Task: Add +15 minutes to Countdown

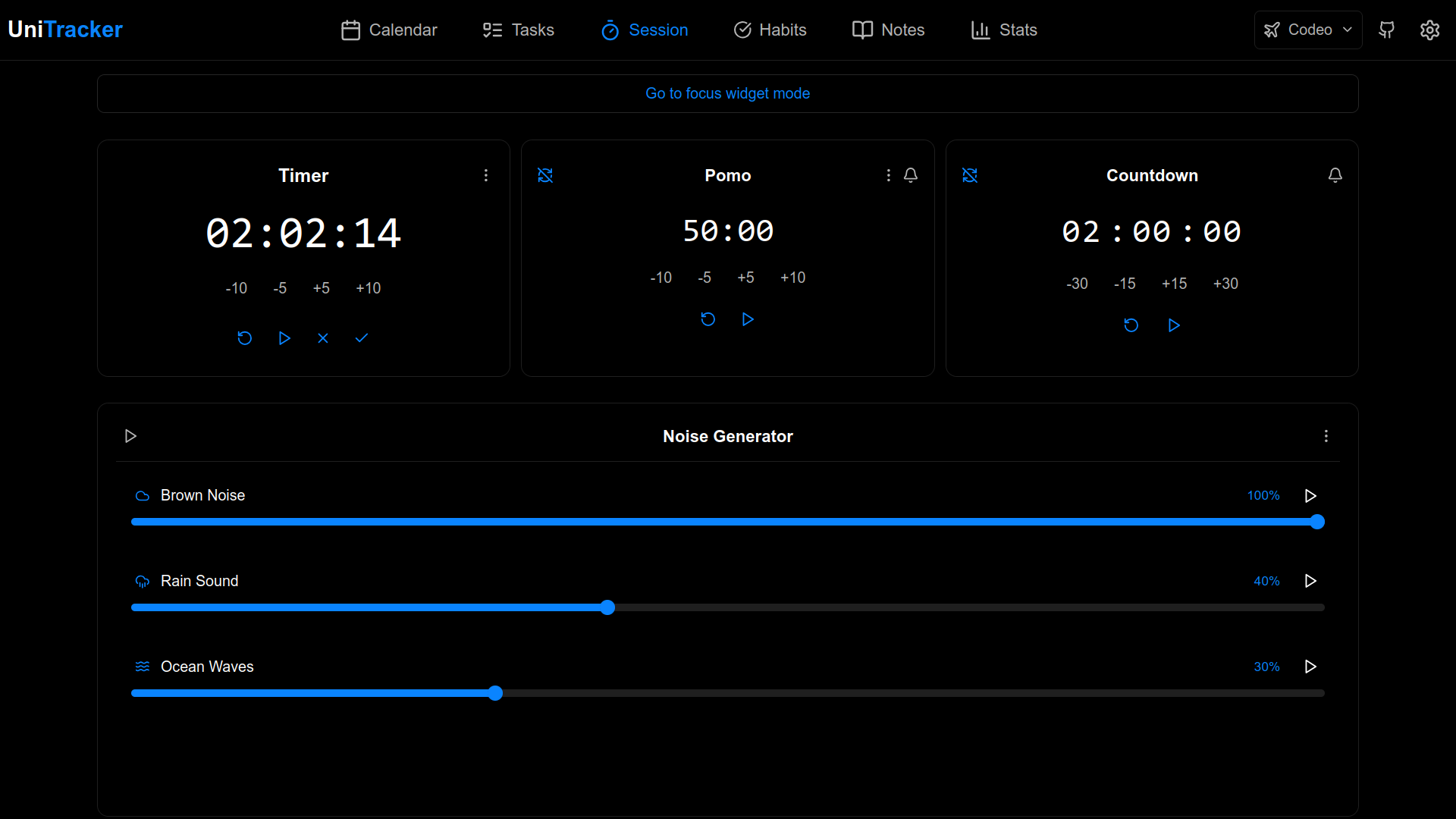Action: [x=1174, y=284]
